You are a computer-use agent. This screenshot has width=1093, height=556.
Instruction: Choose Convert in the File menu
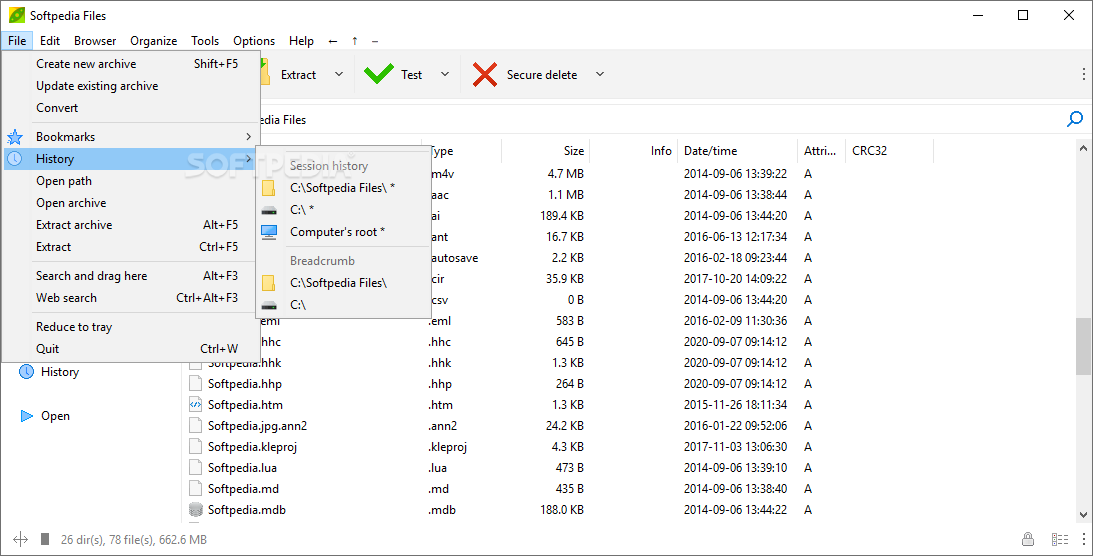132,108
